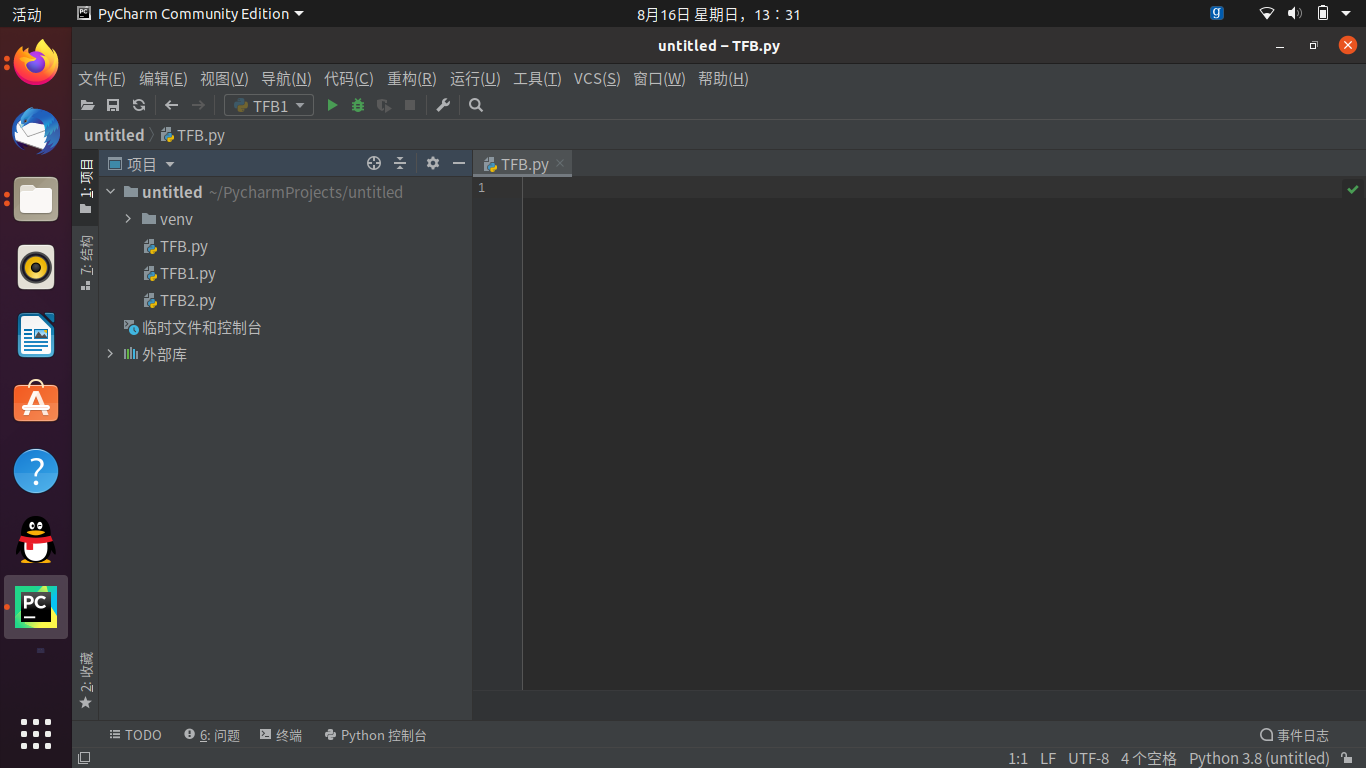Viewport: 1366px width, 768px height.
Task: Click untitled in the breadcrumb bar
Action: (x=114, y=135)
